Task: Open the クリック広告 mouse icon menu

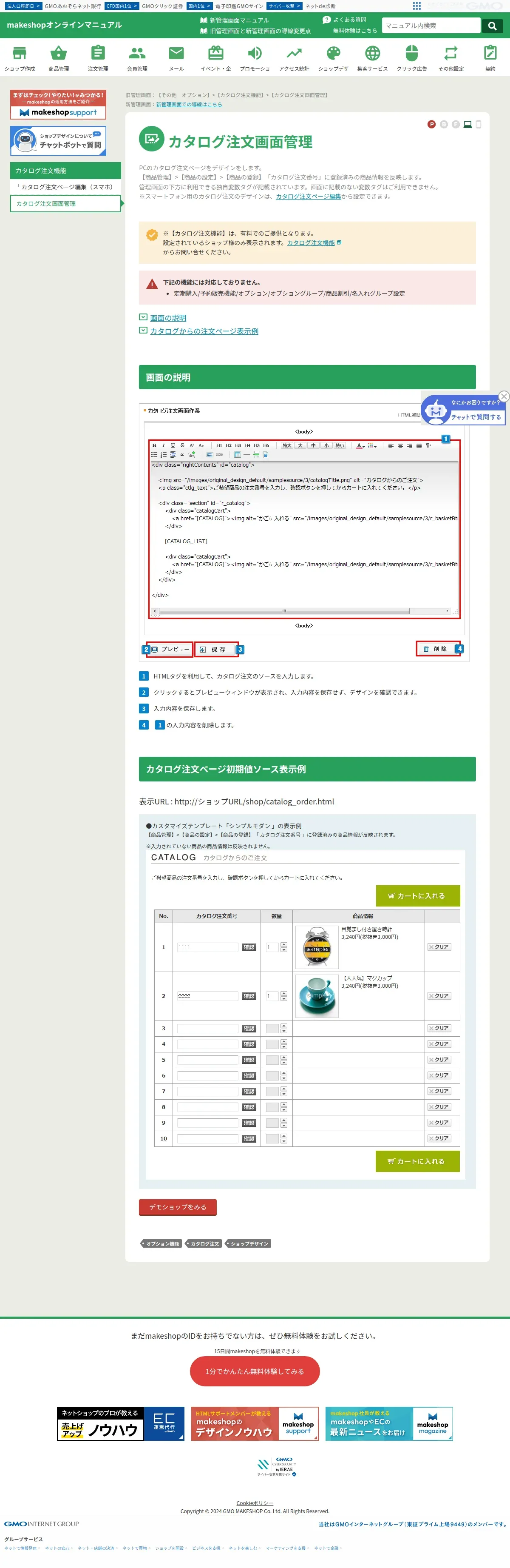Action: [x=411, y=58]
